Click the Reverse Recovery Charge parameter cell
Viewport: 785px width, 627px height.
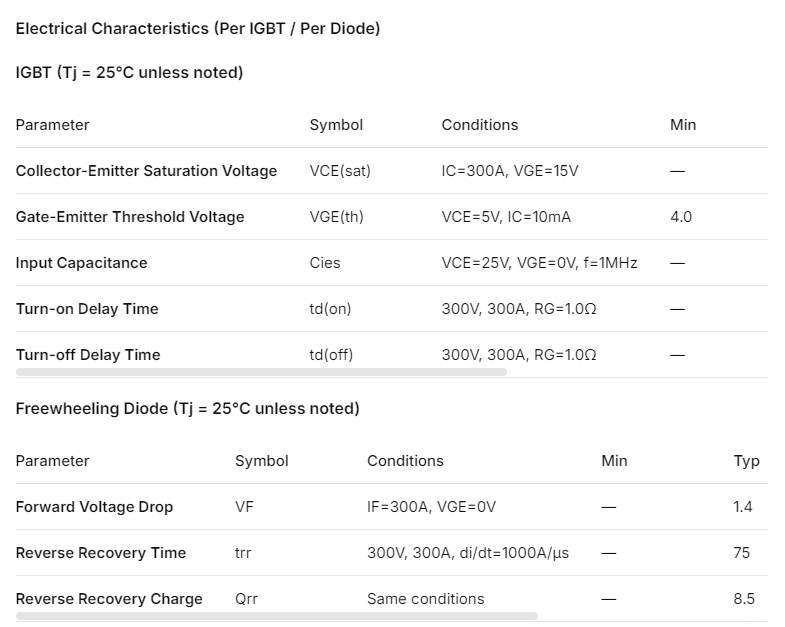point(109,599)
